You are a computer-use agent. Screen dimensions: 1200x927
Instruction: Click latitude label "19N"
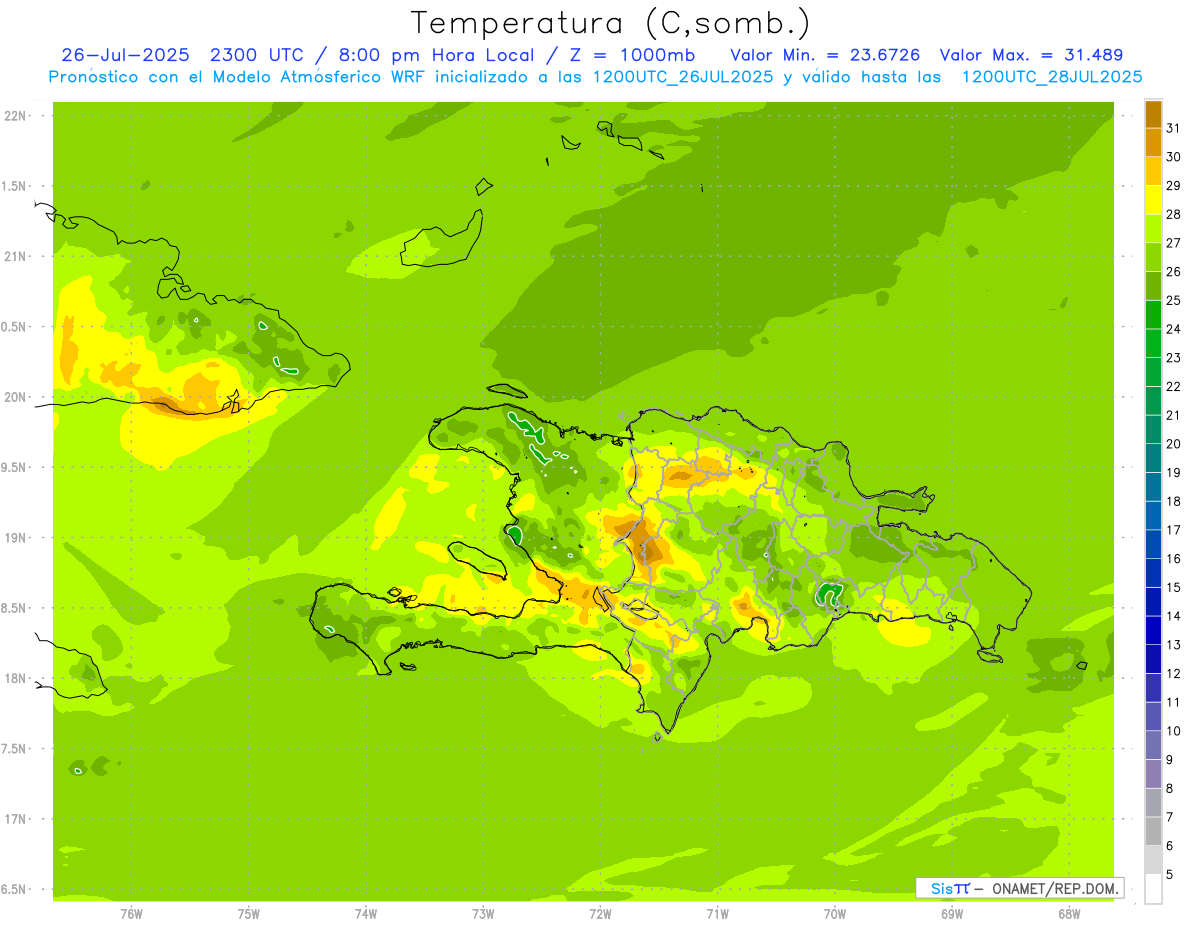tap(16, 538)
